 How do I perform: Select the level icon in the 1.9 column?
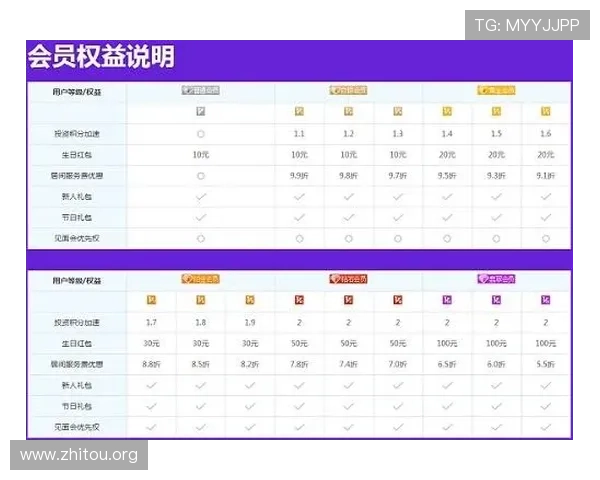[x=250, y=300]
